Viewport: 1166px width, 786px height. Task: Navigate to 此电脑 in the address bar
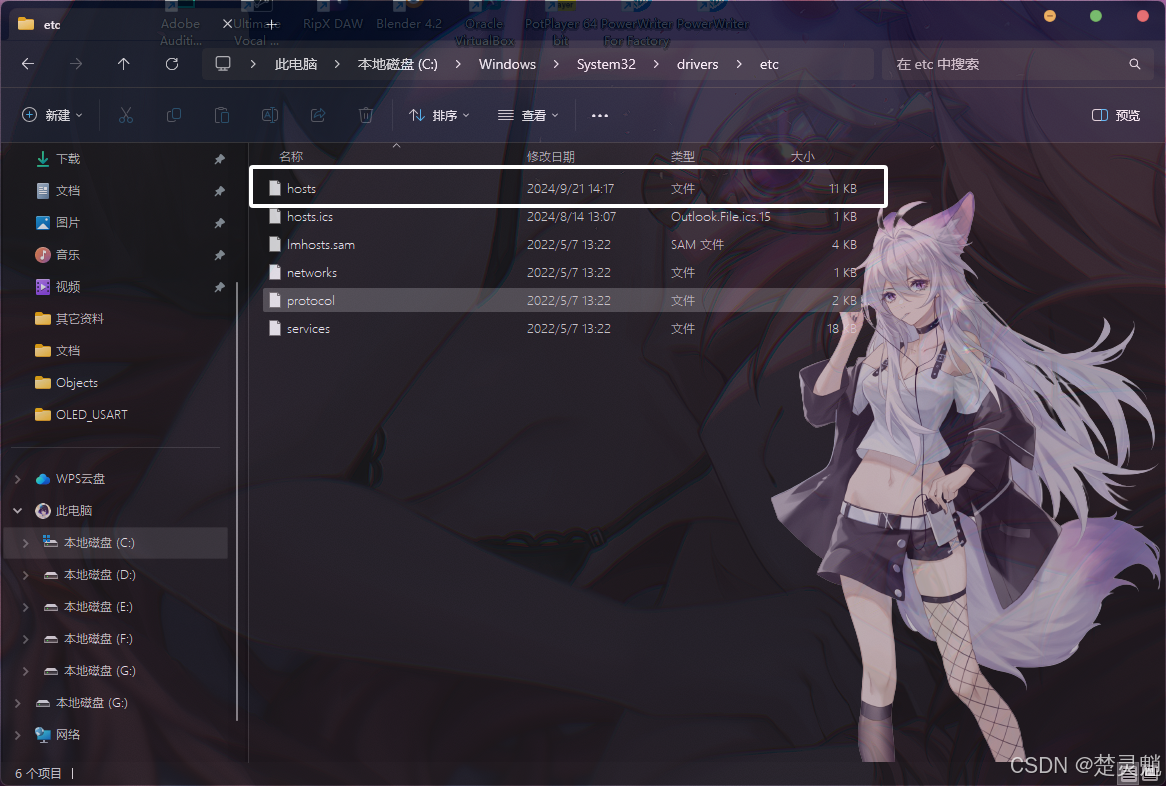tap(296, 64)
